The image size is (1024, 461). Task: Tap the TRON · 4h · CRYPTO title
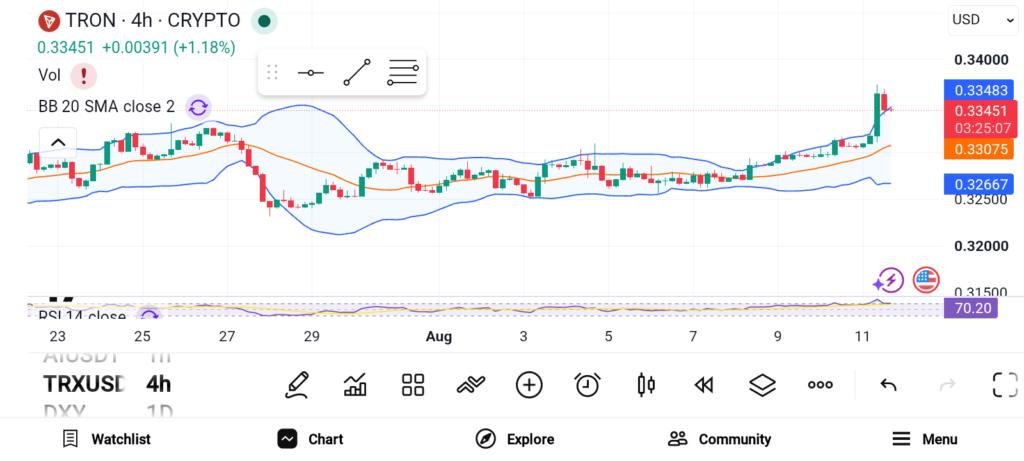153,21
